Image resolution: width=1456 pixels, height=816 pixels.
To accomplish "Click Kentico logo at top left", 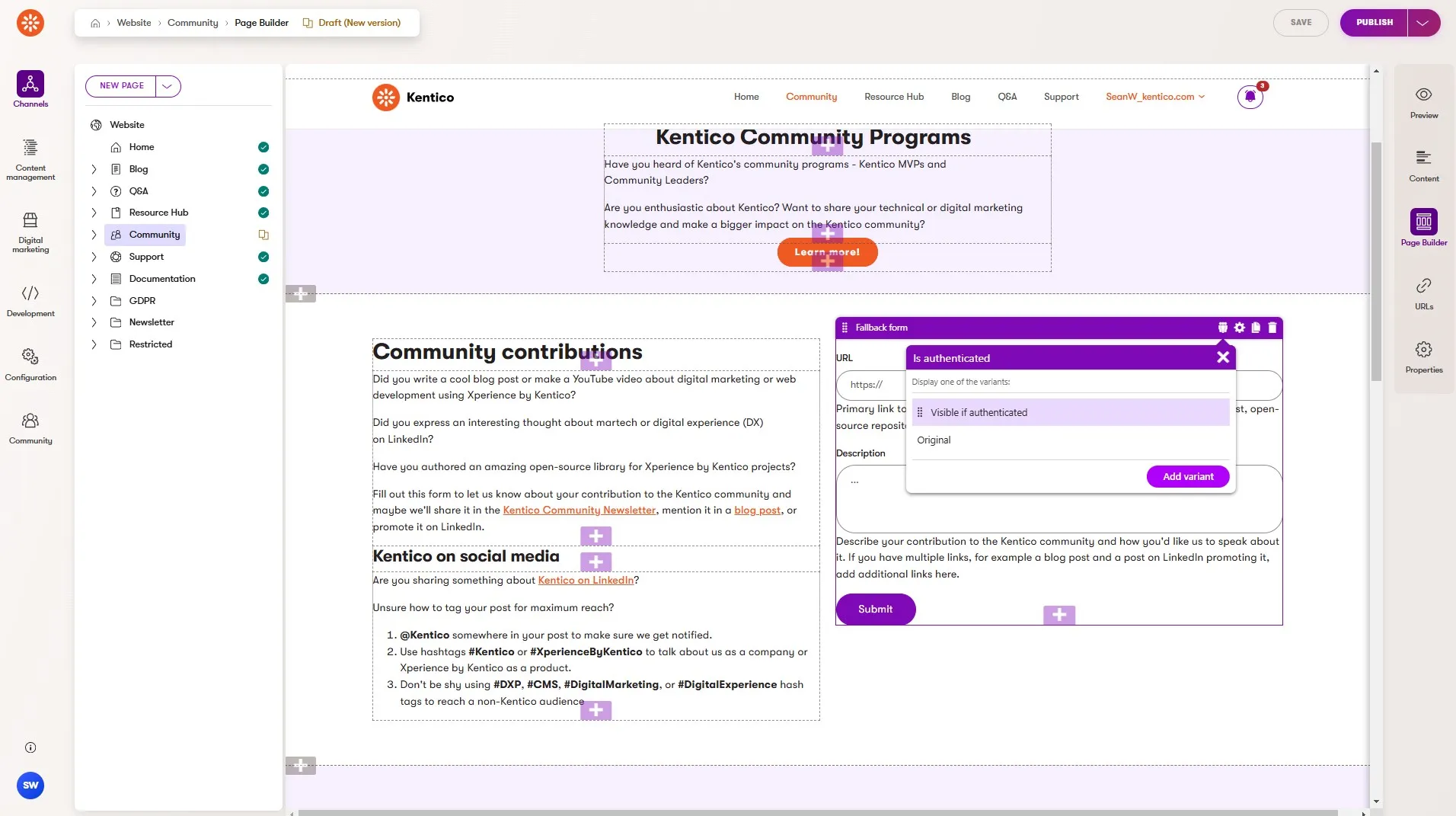I will 30,23.
